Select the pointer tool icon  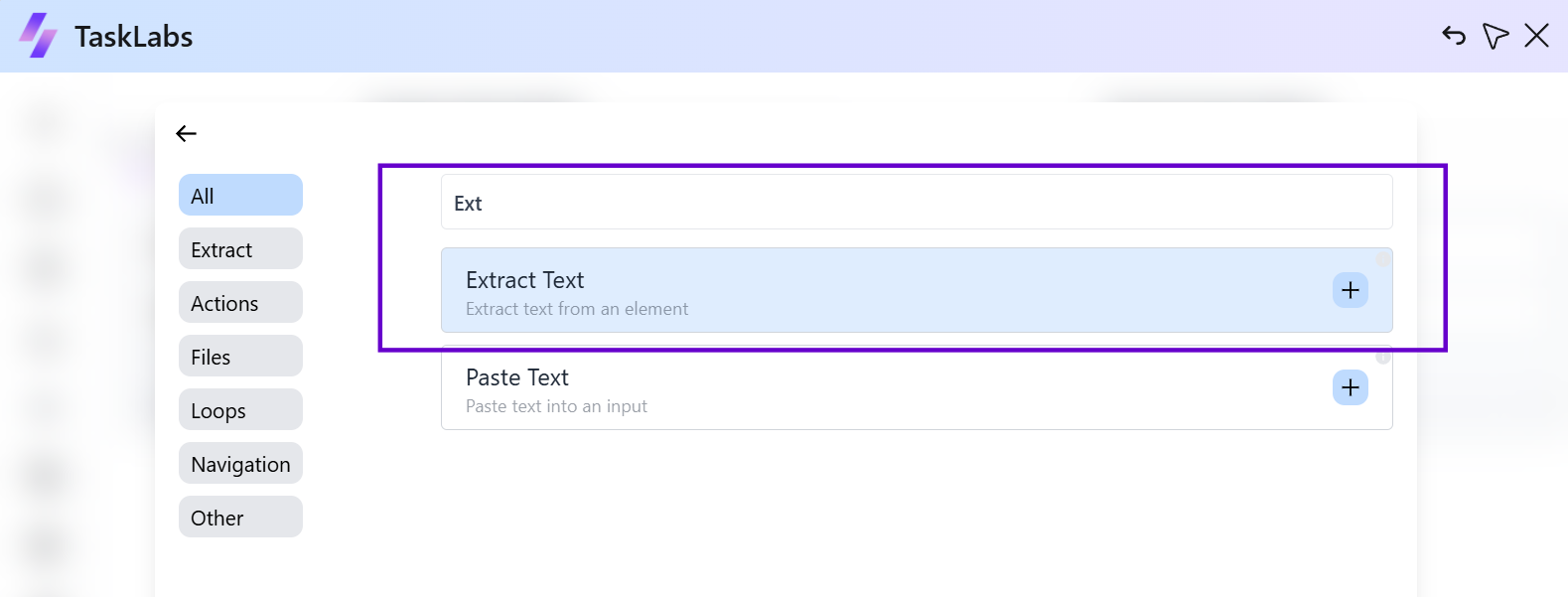coord(1496,35)
